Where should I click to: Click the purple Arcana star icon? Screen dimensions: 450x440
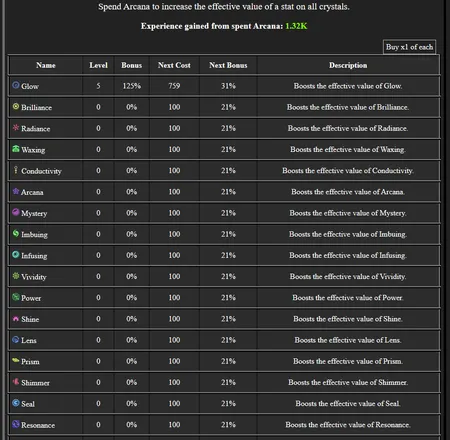(x=16, y=191)
